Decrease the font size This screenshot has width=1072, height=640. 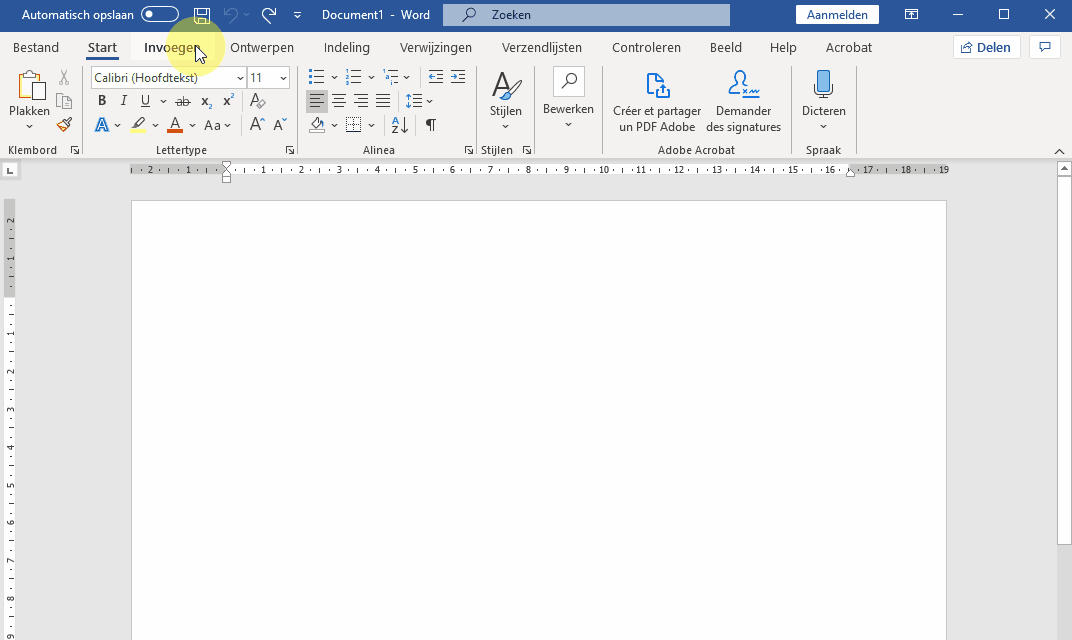point(280,124)
